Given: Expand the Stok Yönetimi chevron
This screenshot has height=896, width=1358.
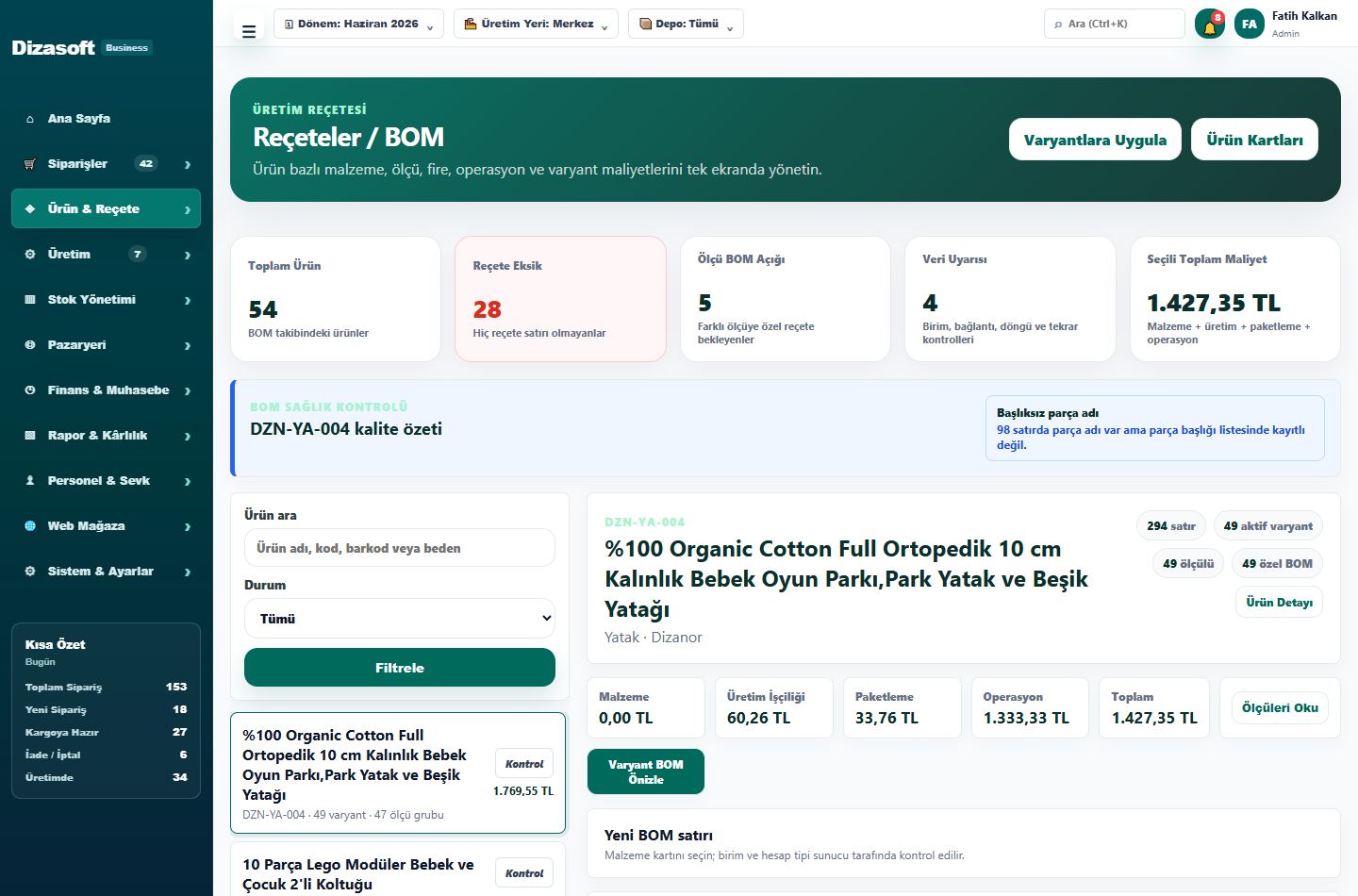Looking at the screenshot, I should coord(188,300).
